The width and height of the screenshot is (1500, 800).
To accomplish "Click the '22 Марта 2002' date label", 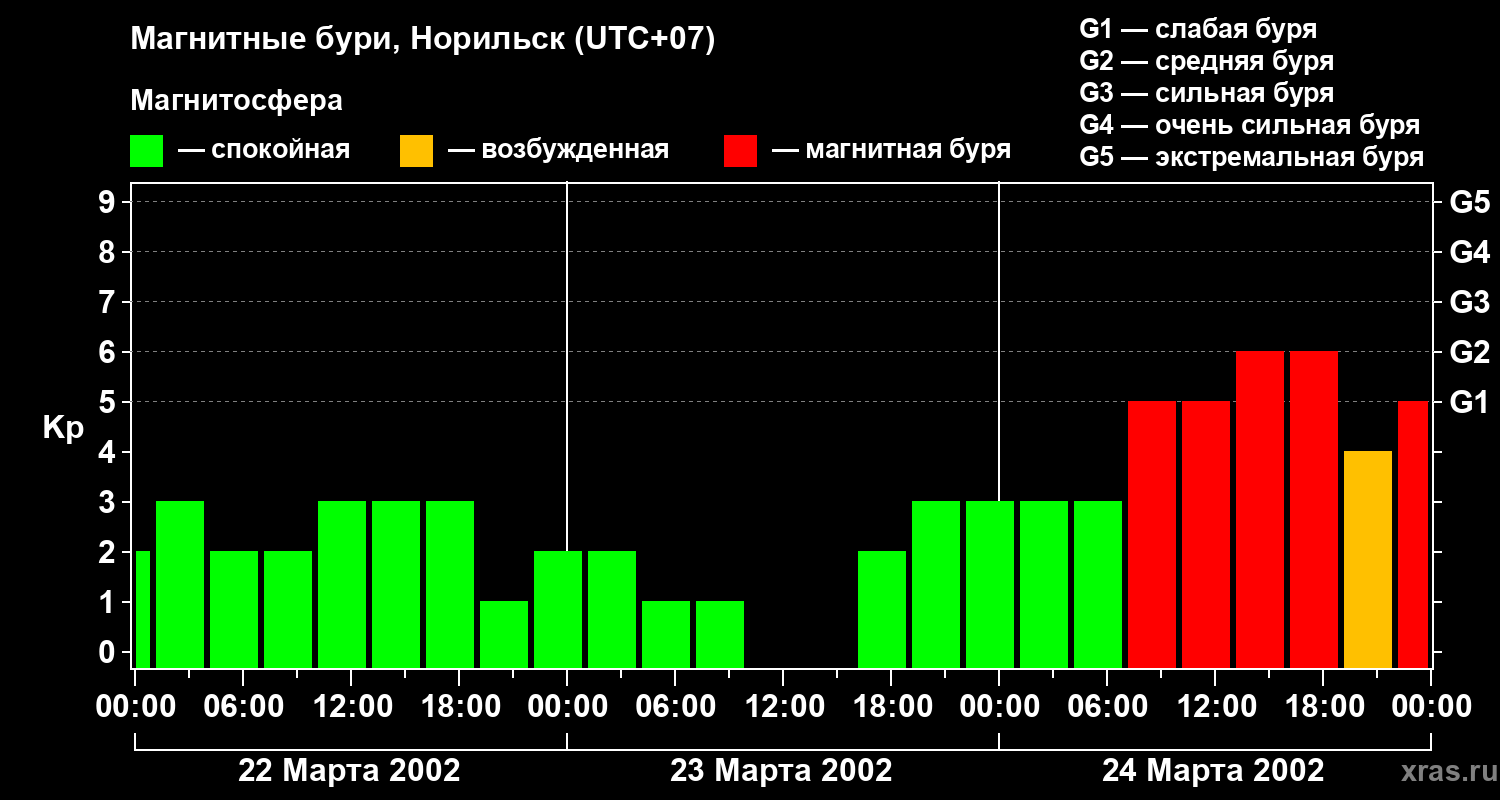I will pos(349,770).
